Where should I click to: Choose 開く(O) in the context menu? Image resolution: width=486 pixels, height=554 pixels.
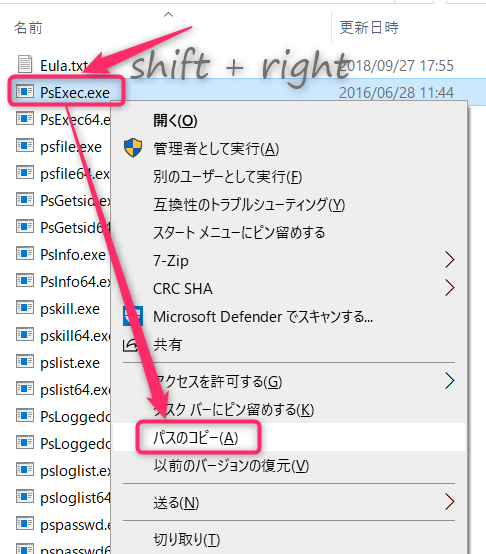coord(175,120)
